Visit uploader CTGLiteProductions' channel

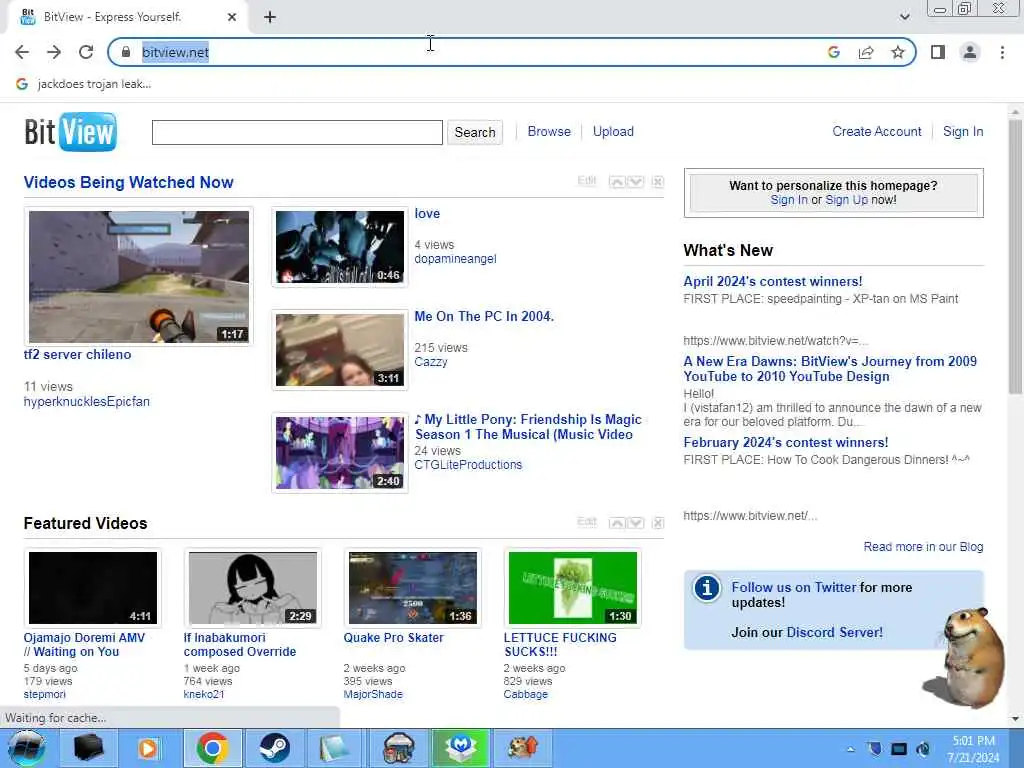(x=468, y=465)
